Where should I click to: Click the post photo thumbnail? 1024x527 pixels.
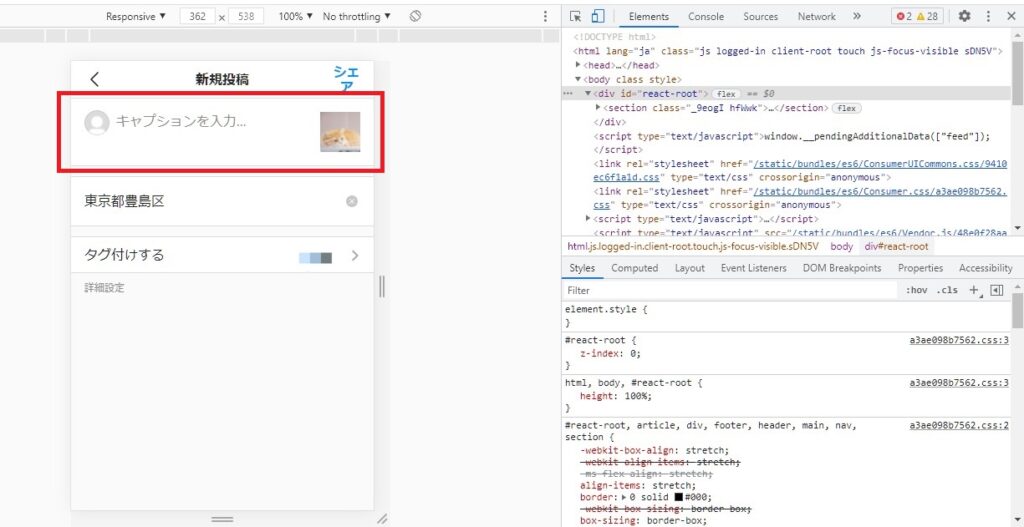pyautogui.click(x=340, y=132)
